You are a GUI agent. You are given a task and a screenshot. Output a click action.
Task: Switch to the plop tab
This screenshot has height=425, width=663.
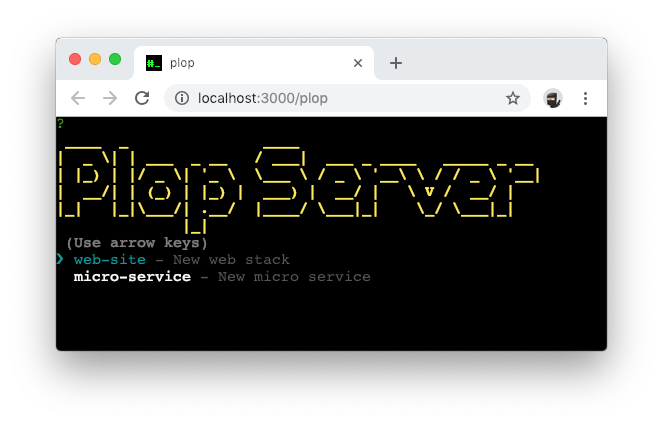point(250,63)
